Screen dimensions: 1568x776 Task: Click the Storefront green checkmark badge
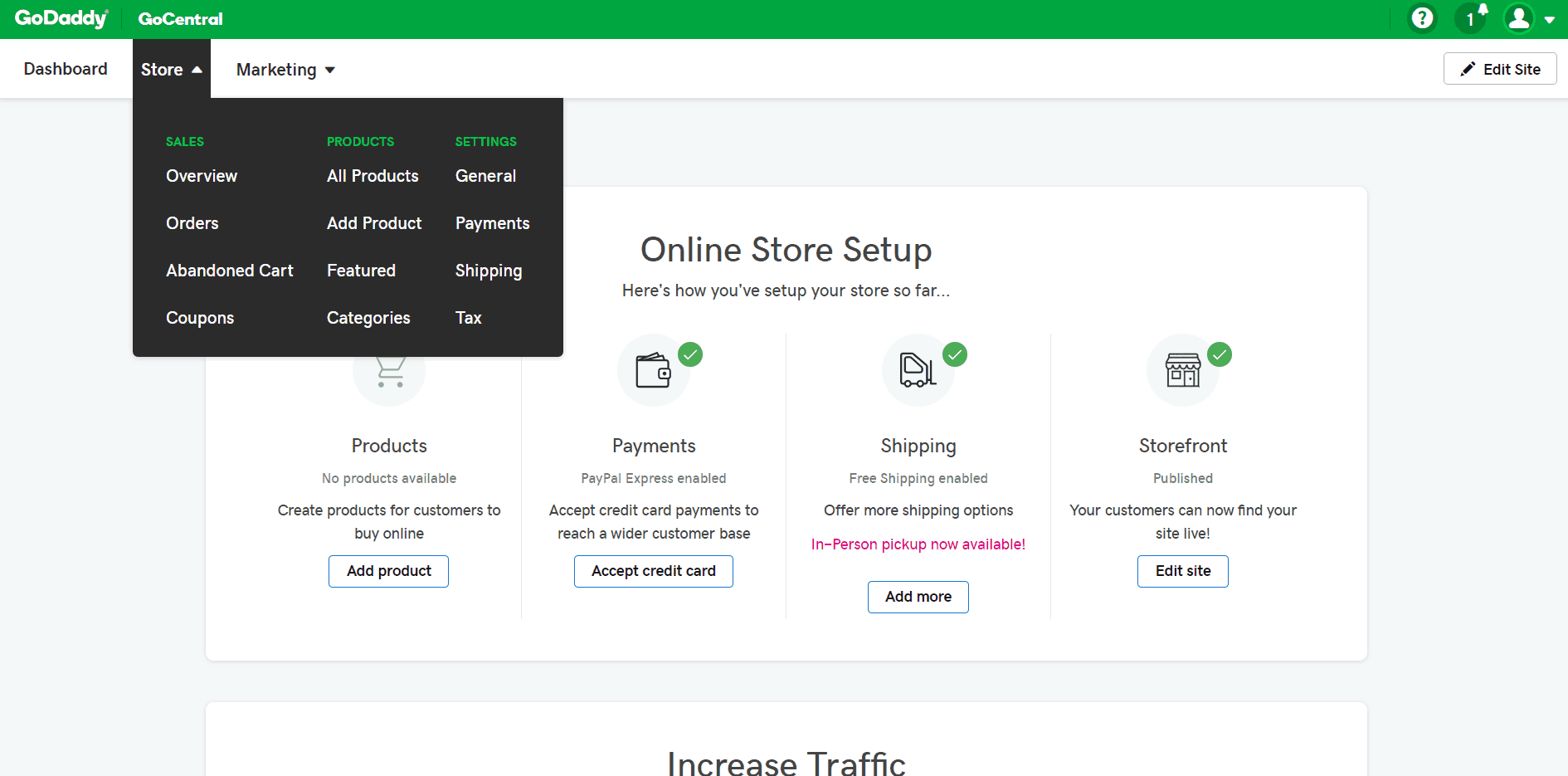pyautogui.click(x=1220, y=354)
